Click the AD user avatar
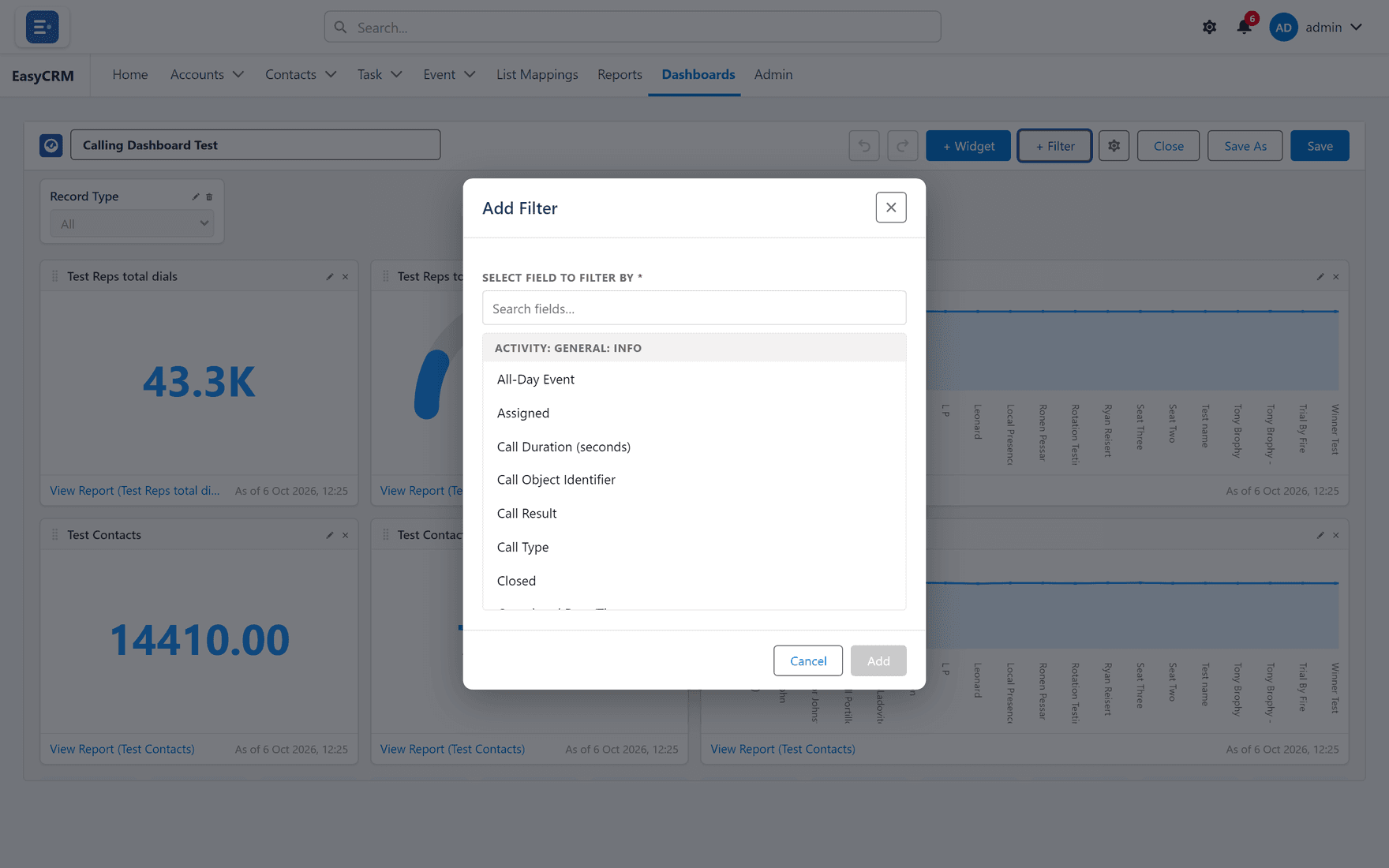This screenshot has width=1389, height=868. 1283,27
